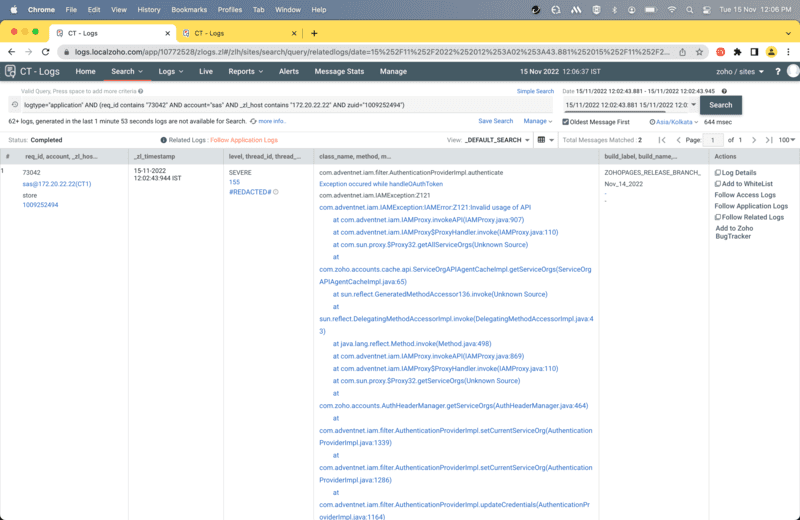Screen dimensions: 800x520
Task: Click sas@172.20.22.22(CT1) host link
Action: coord(57,184)
